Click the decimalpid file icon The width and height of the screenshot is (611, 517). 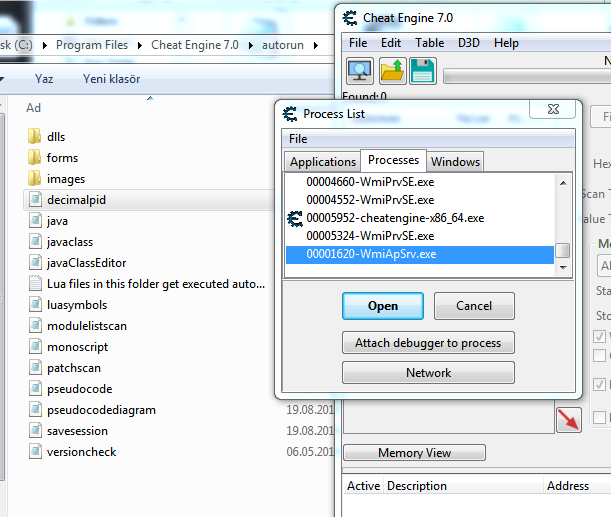click(35, 199)
